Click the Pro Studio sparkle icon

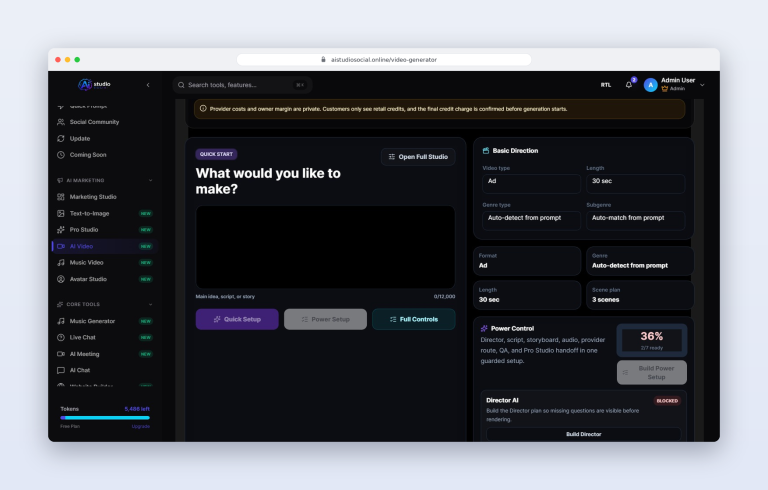61,230
